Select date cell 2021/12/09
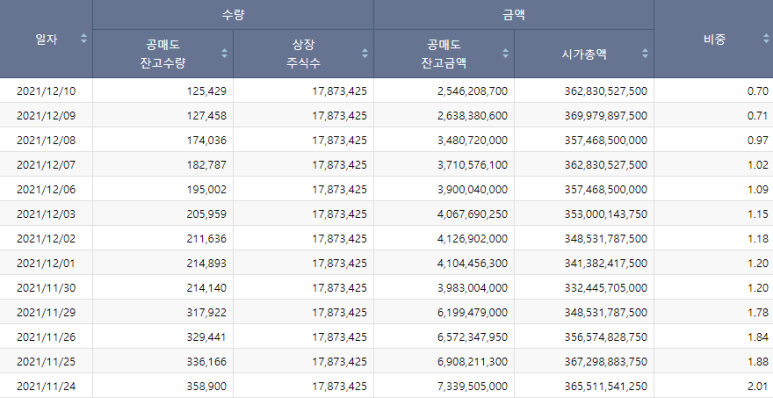 coord(46,116)
